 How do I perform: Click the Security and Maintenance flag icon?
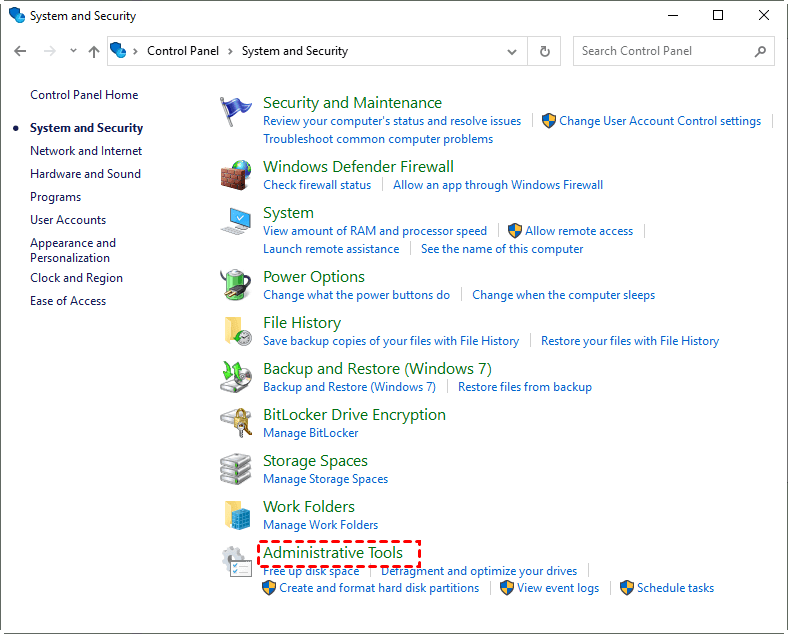click(x=236, y=111)
